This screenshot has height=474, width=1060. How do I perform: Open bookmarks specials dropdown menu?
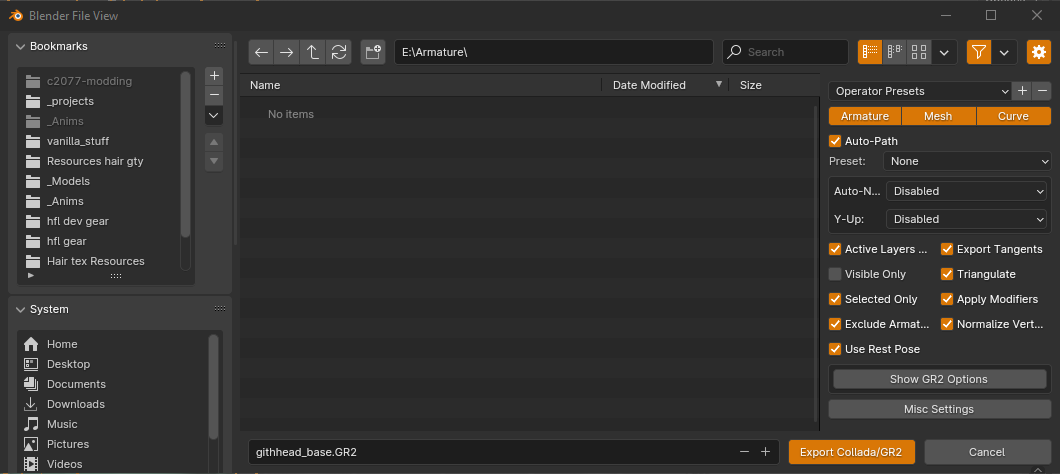click(214, 115)
